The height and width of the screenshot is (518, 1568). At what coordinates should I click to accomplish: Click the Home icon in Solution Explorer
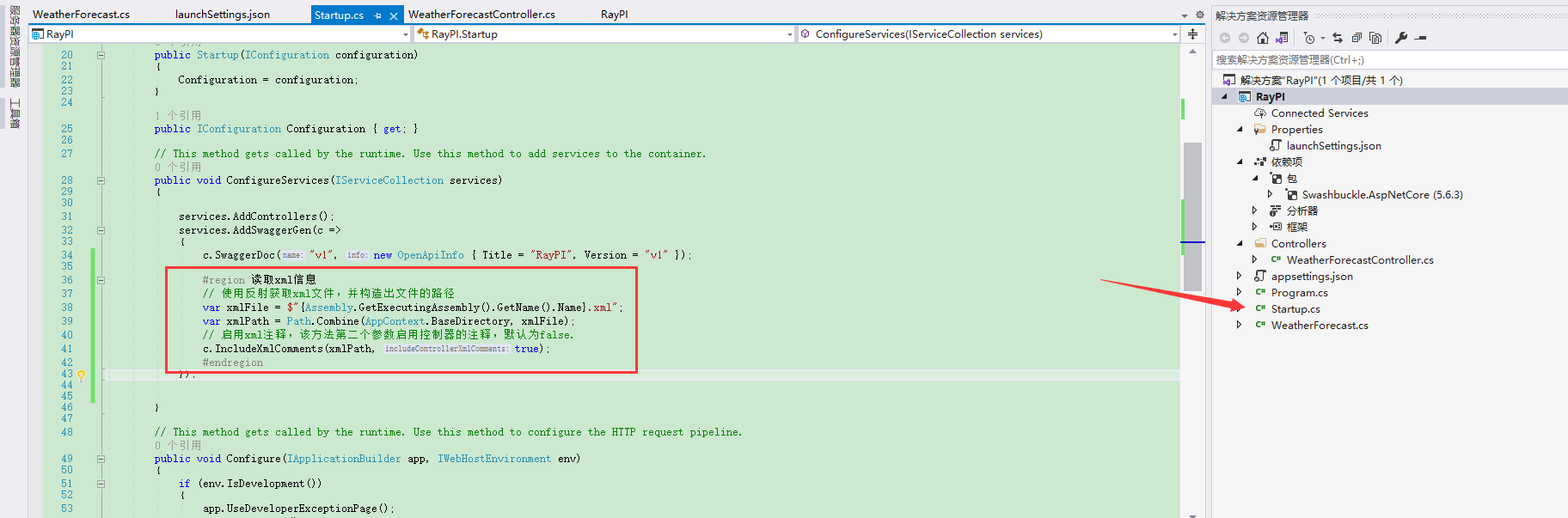[1262, 38]
